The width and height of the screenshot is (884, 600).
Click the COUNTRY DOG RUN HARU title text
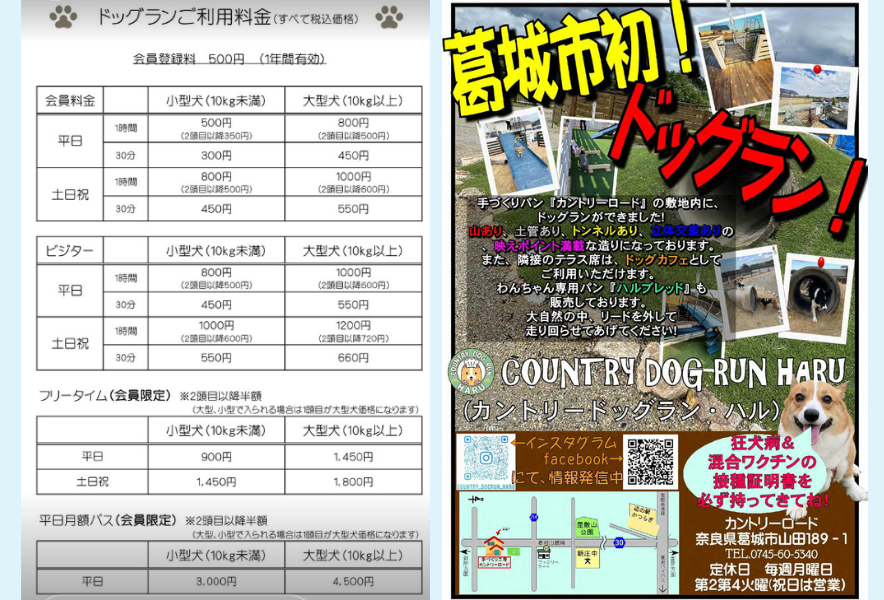[x=673, y=372]
